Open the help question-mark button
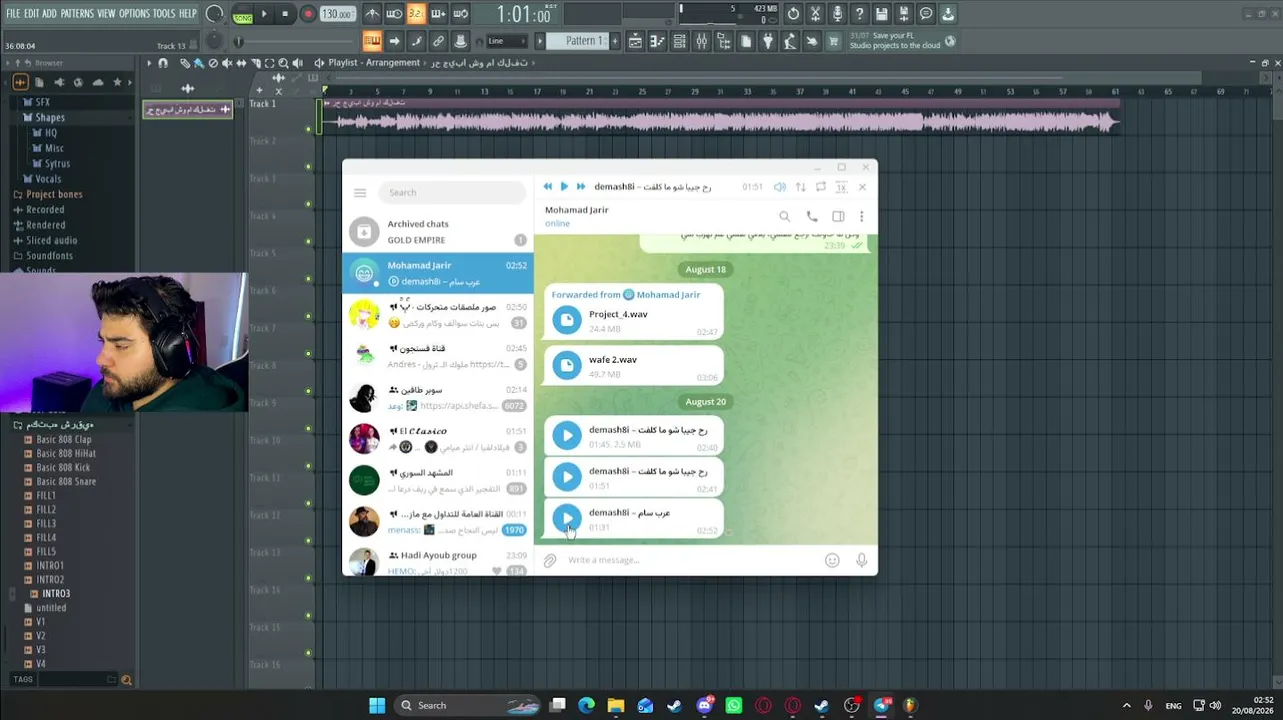This screenshot has height=720, width=1283. click(860, 14)
